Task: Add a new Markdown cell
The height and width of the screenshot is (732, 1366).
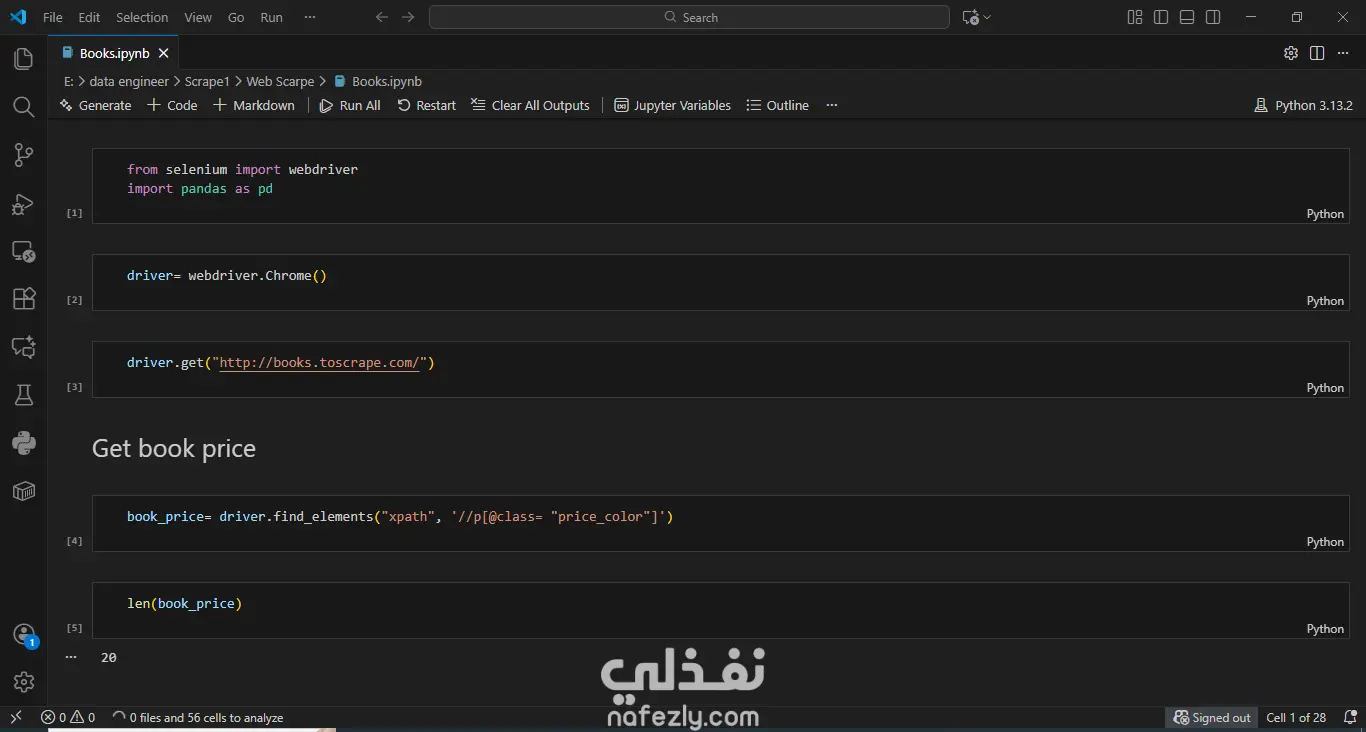Action: [254, 105]
